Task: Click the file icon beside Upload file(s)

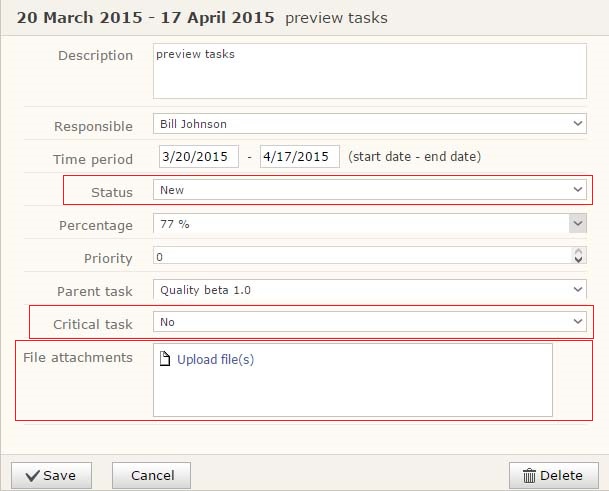Action: (x=165, y=360)
